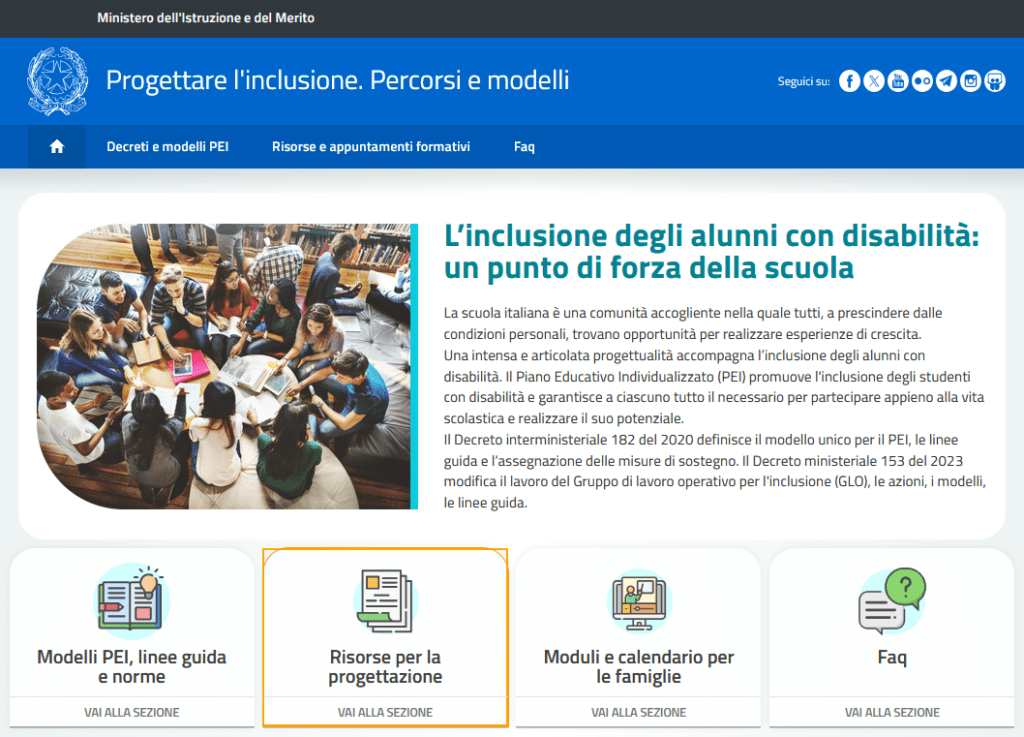Select Faq in the navigation bar

click(524, 147)
